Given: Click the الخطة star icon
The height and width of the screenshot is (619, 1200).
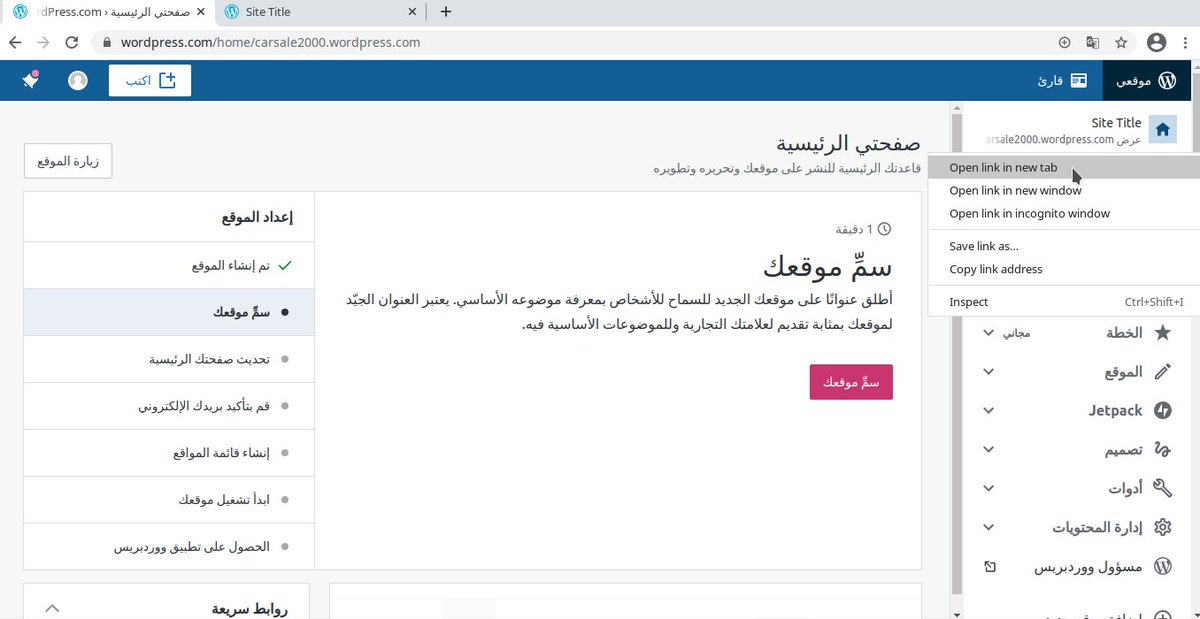Looking at the screenshot, I should point(1162,333).
